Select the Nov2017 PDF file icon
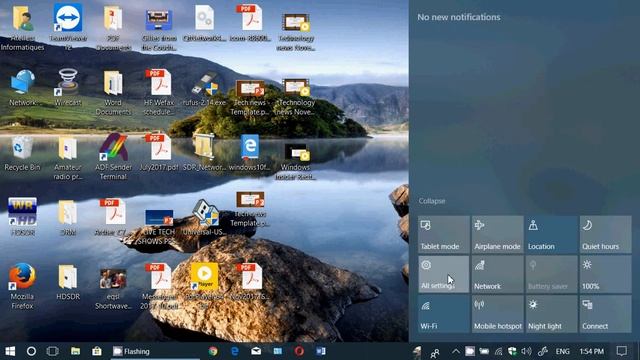 (250, 282)
